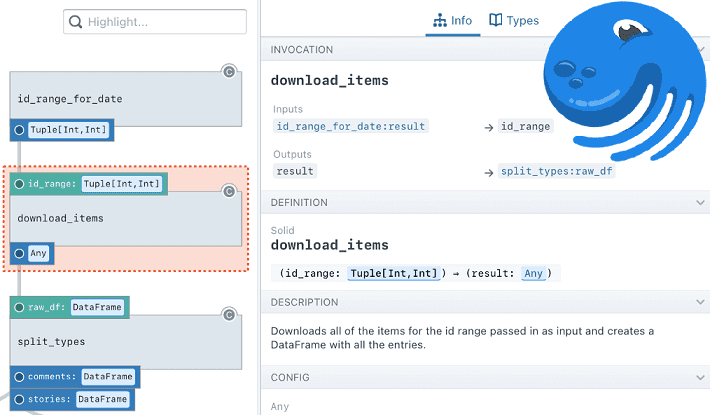The height and width of the screenshot is (415, 710).
Task: Click the Highlight search field
Action: [x=155, y=22]
